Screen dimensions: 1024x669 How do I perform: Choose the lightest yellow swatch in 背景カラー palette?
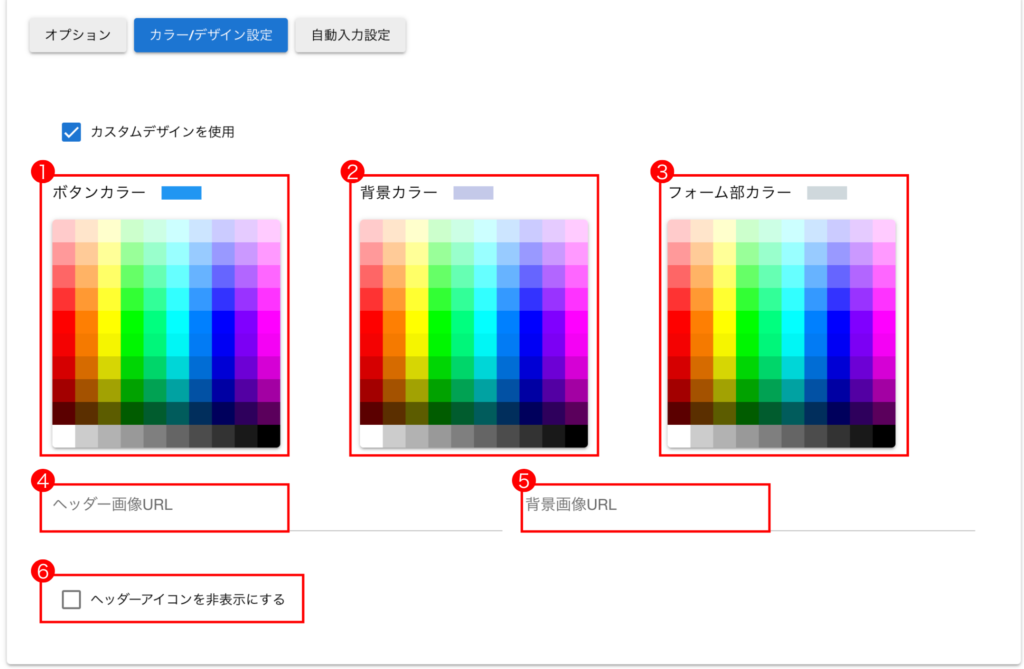point(417,230)
